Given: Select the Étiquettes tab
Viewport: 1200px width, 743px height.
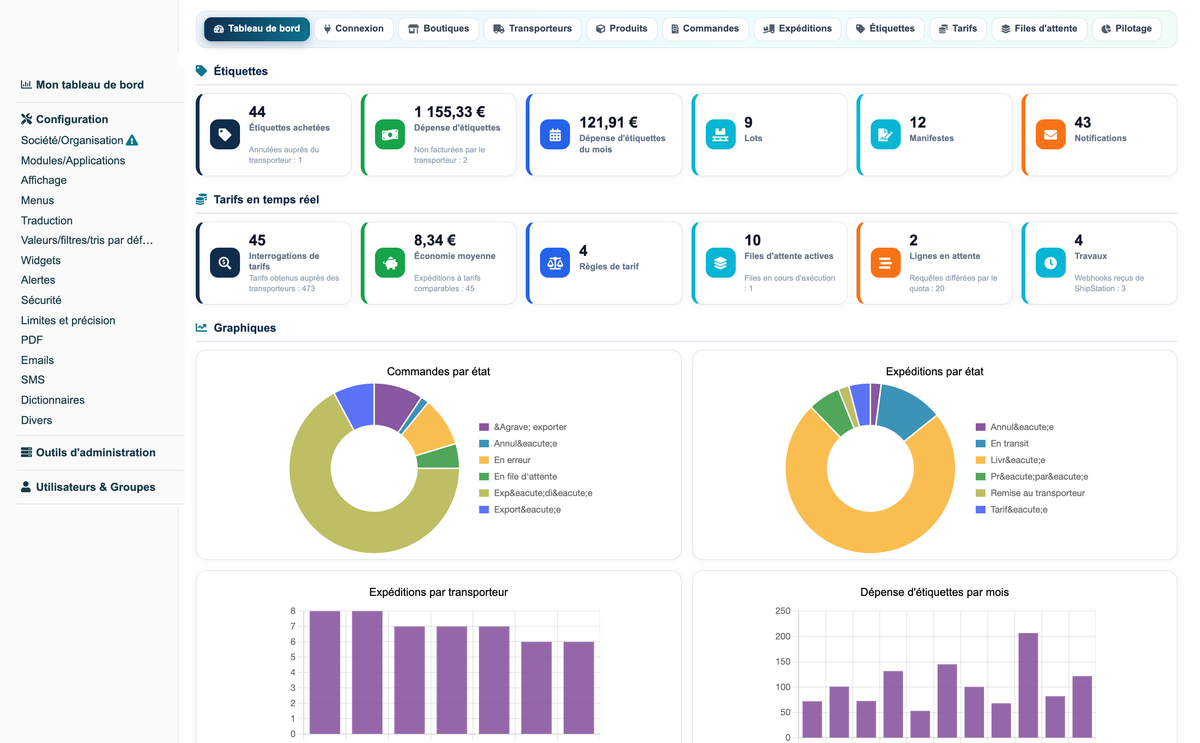Looking at the screenshot, I should tap(885, 29).
